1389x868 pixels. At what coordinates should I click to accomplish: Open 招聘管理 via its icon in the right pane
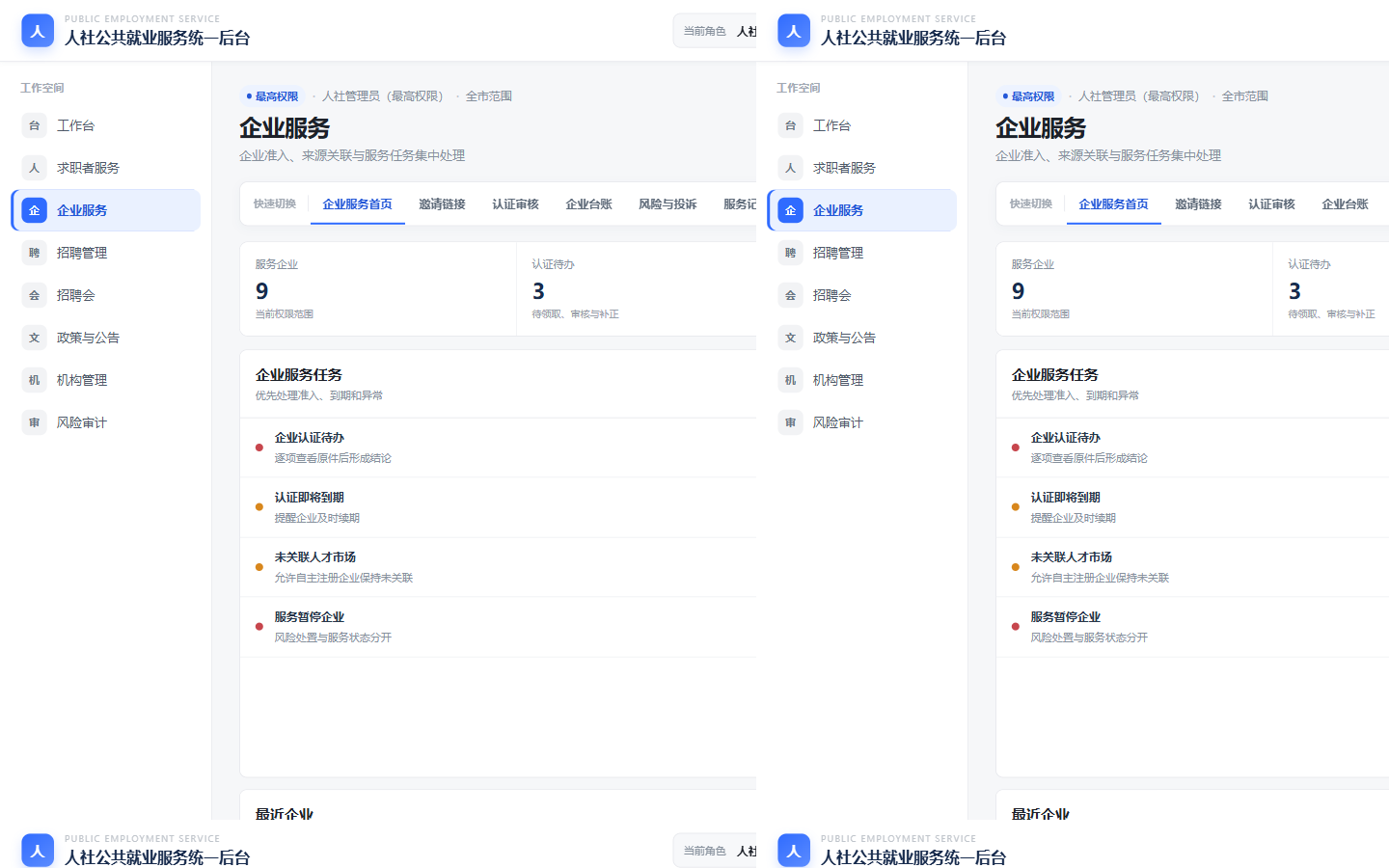coord(790,253)
